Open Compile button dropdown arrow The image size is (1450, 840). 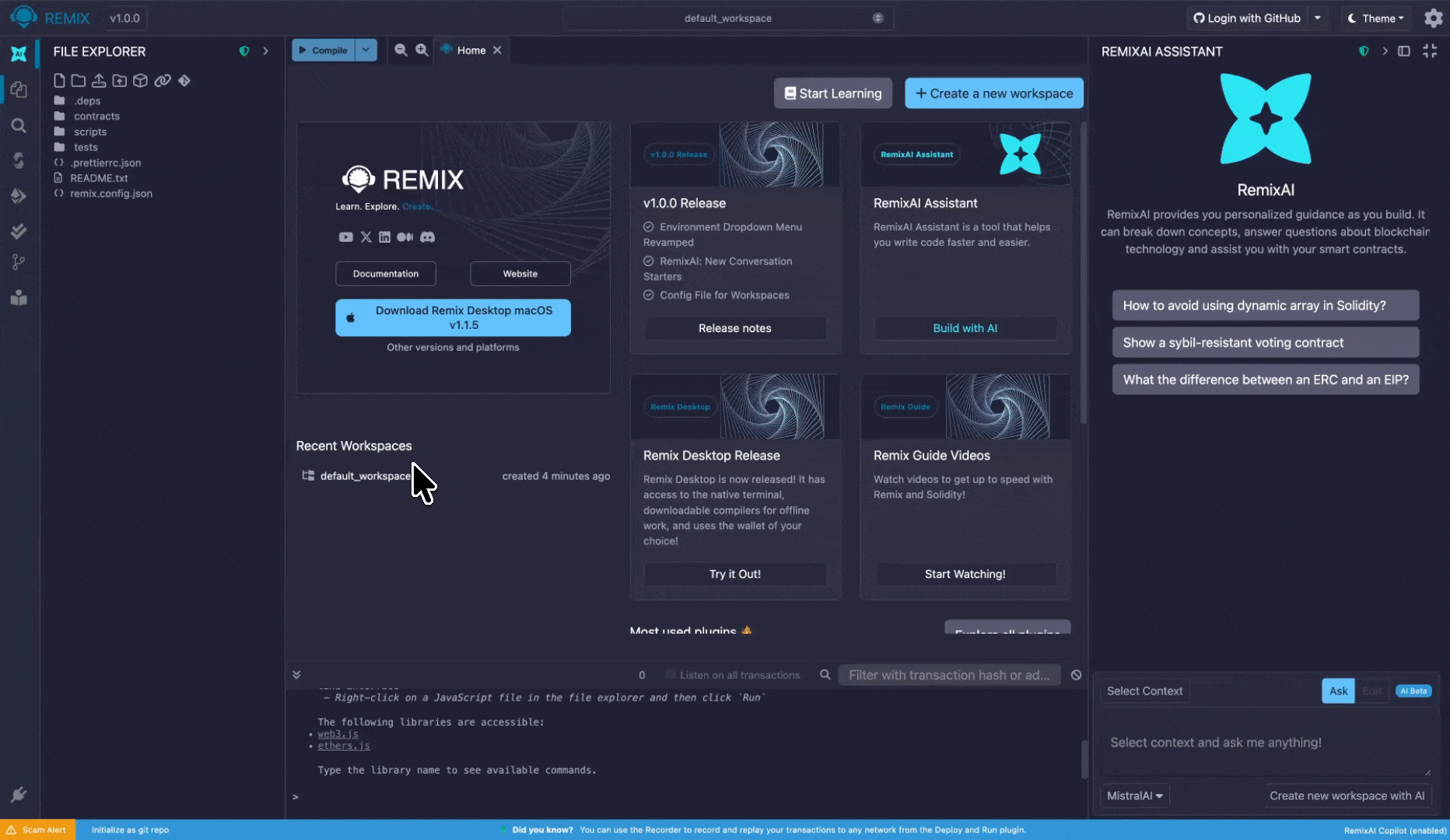(x=366, y=50)
